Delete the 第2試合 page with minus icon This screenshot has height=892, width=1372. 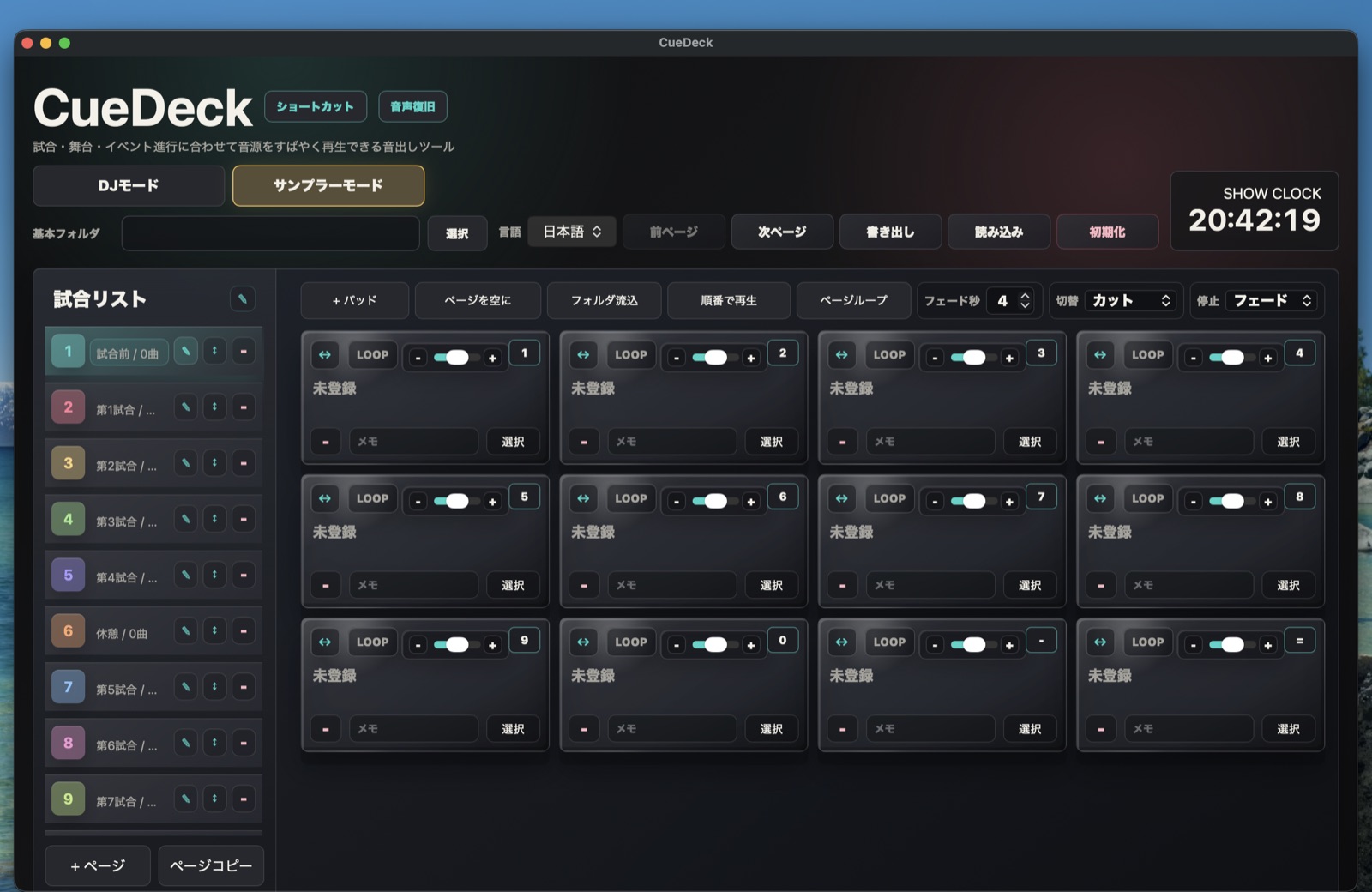point(244,463)
